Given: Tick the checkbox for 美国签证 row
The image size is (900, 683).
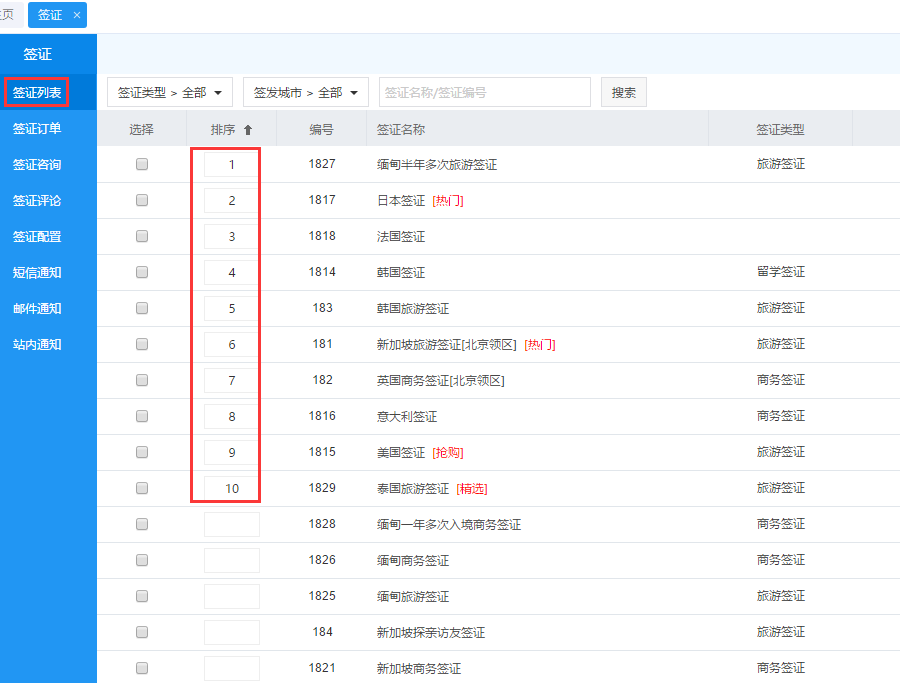Looking at the screenshot, I should click(x=142, y=452).
